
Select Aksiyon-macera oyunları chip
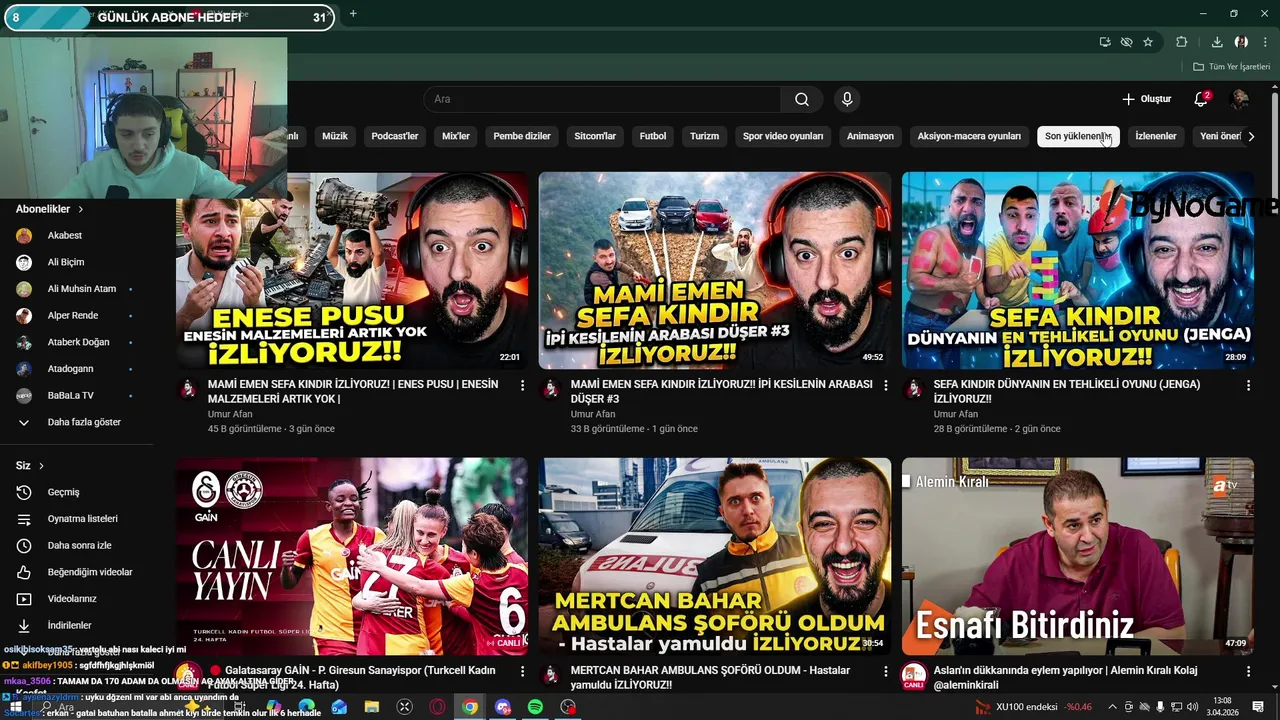[x=969, y=136]
